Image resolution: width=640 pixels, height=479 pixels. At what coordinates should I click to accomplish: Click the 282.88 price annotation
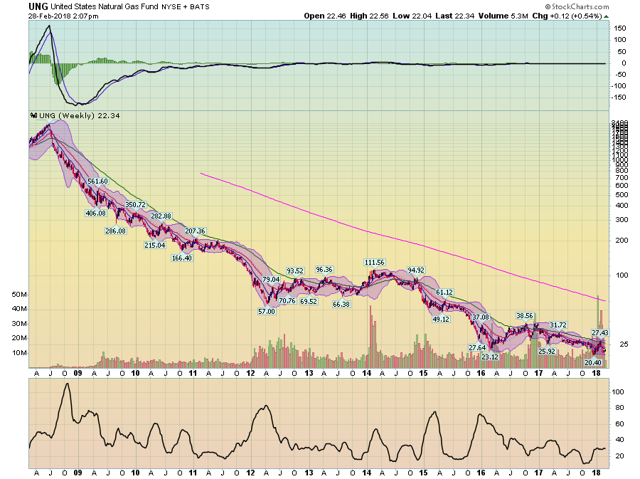click(162, 216)
